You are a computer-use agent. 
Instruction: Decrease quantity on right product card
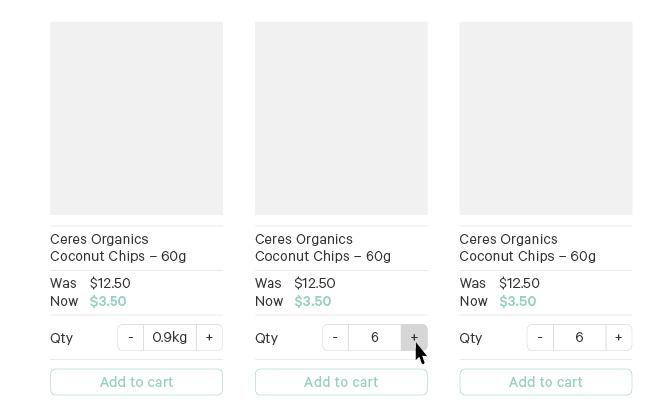(x=540, y=338)
